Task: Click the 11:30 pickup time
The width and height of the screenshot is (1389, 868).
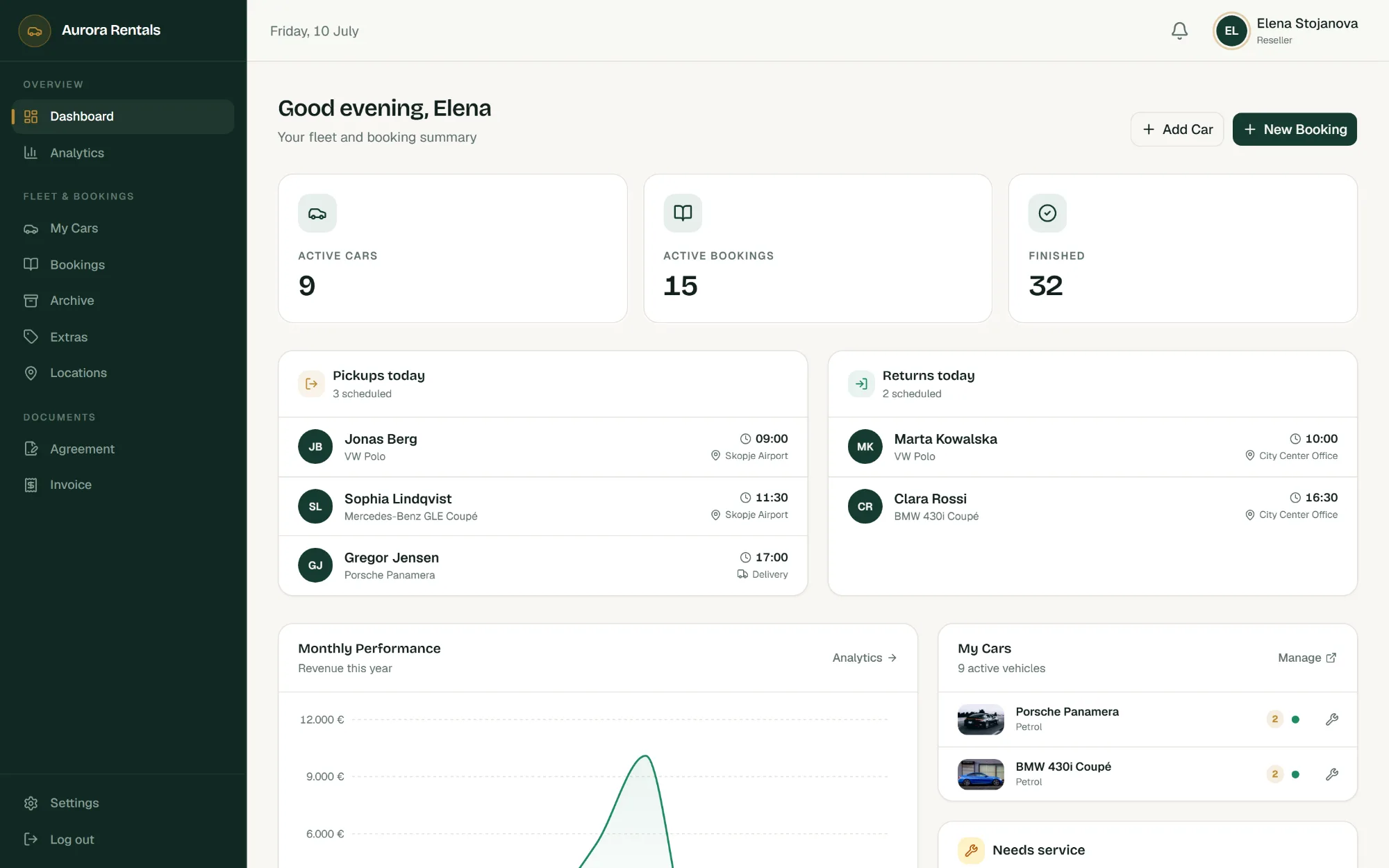Action: click(x=772, y=498)
